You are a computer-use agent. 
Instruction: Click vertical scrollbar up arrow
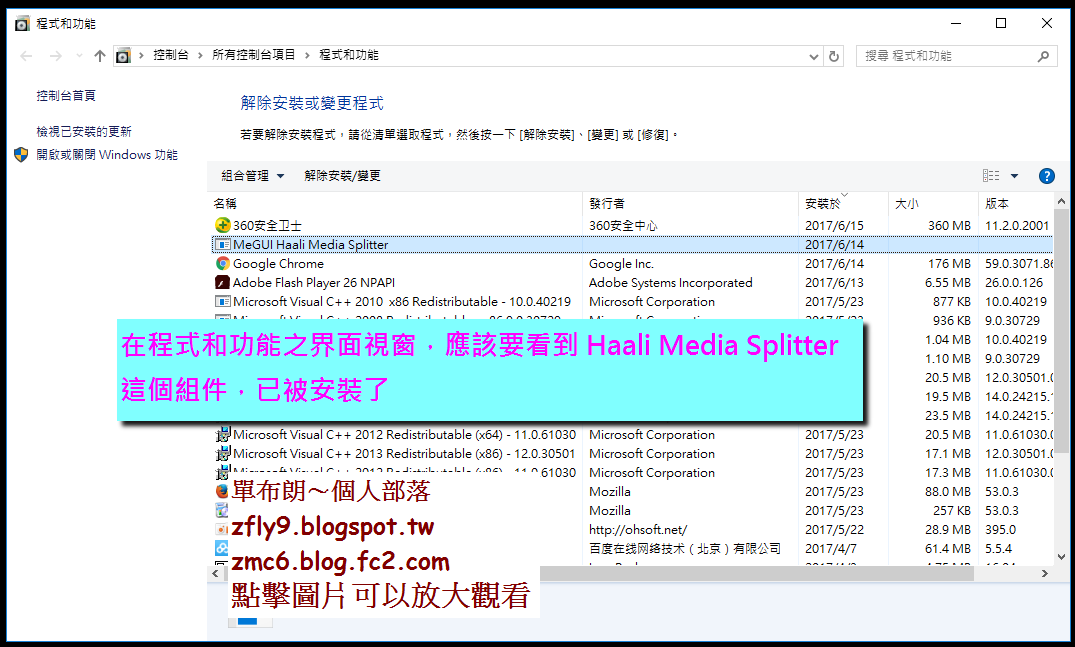1061,202
